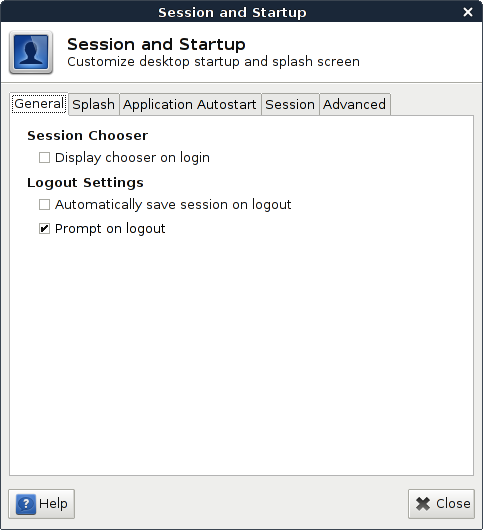Image resolution: width=483 pixels, height=530 pixels.
Task: Switch to the Splash tab
Action: click(94, 104)
